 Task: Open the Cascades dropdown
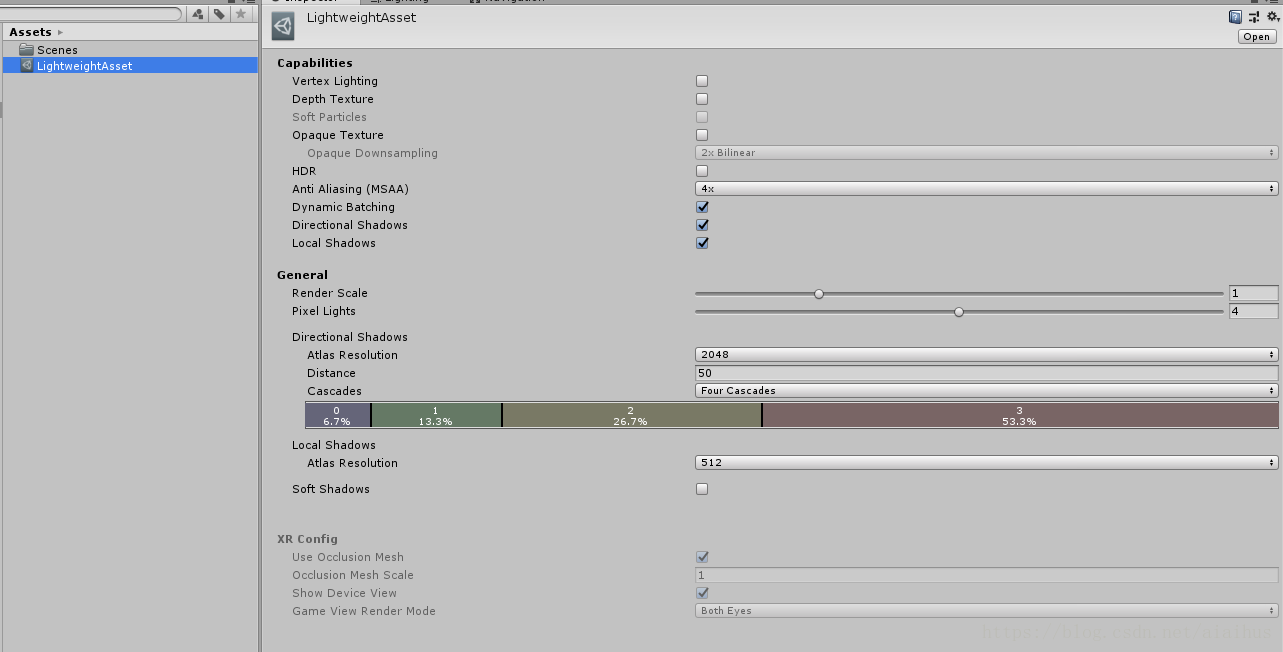[987, 391]
